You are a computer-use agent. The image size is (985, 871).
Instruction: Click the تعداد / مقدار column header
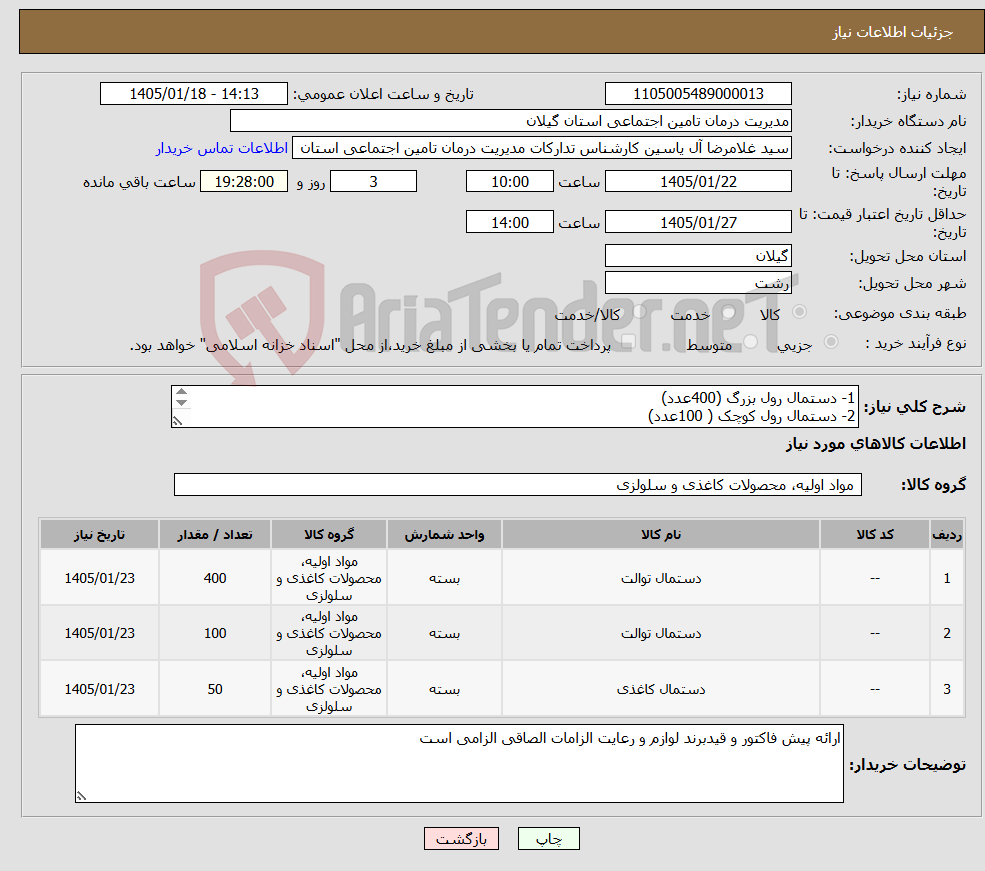pos(215,534)
